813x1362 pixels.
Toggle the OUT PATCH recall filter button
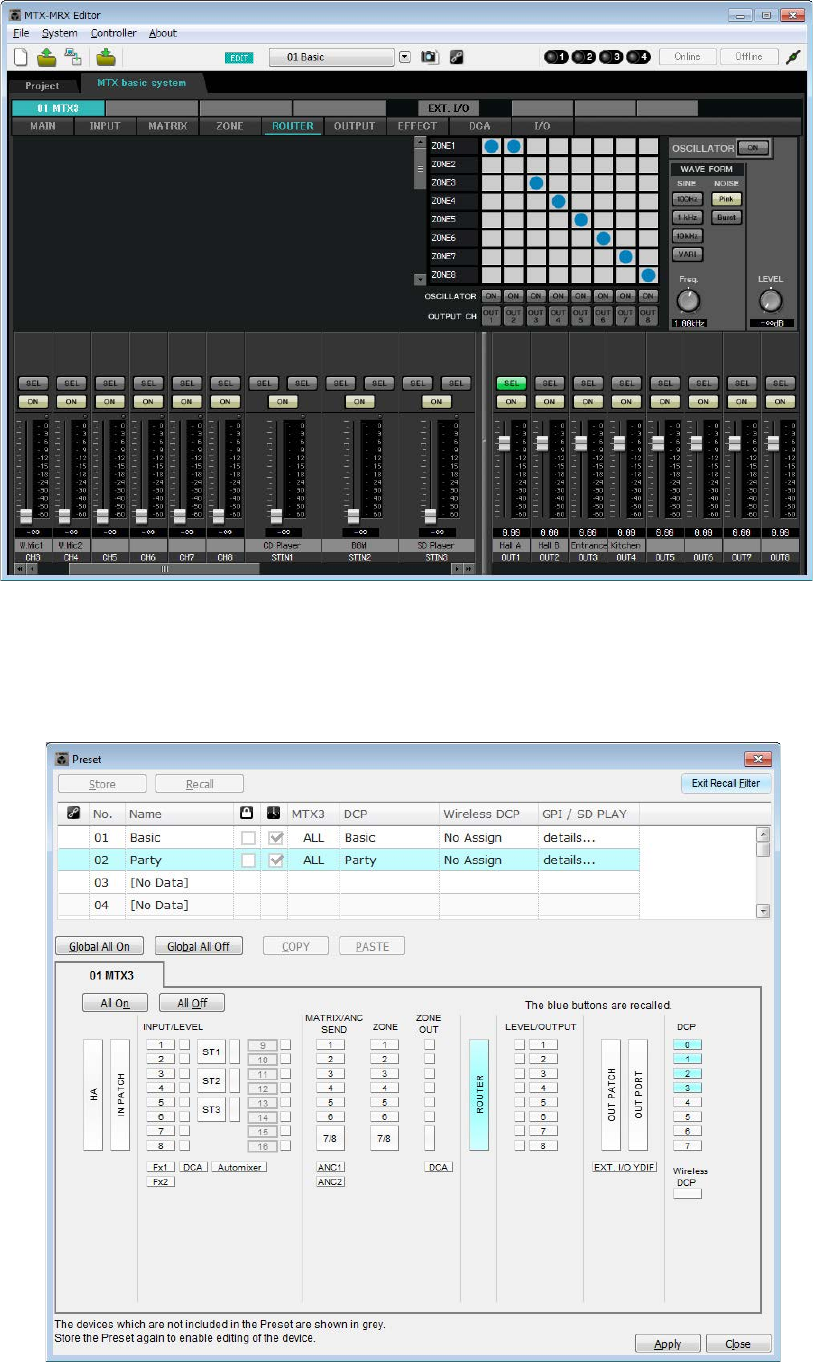[611, 1095]
